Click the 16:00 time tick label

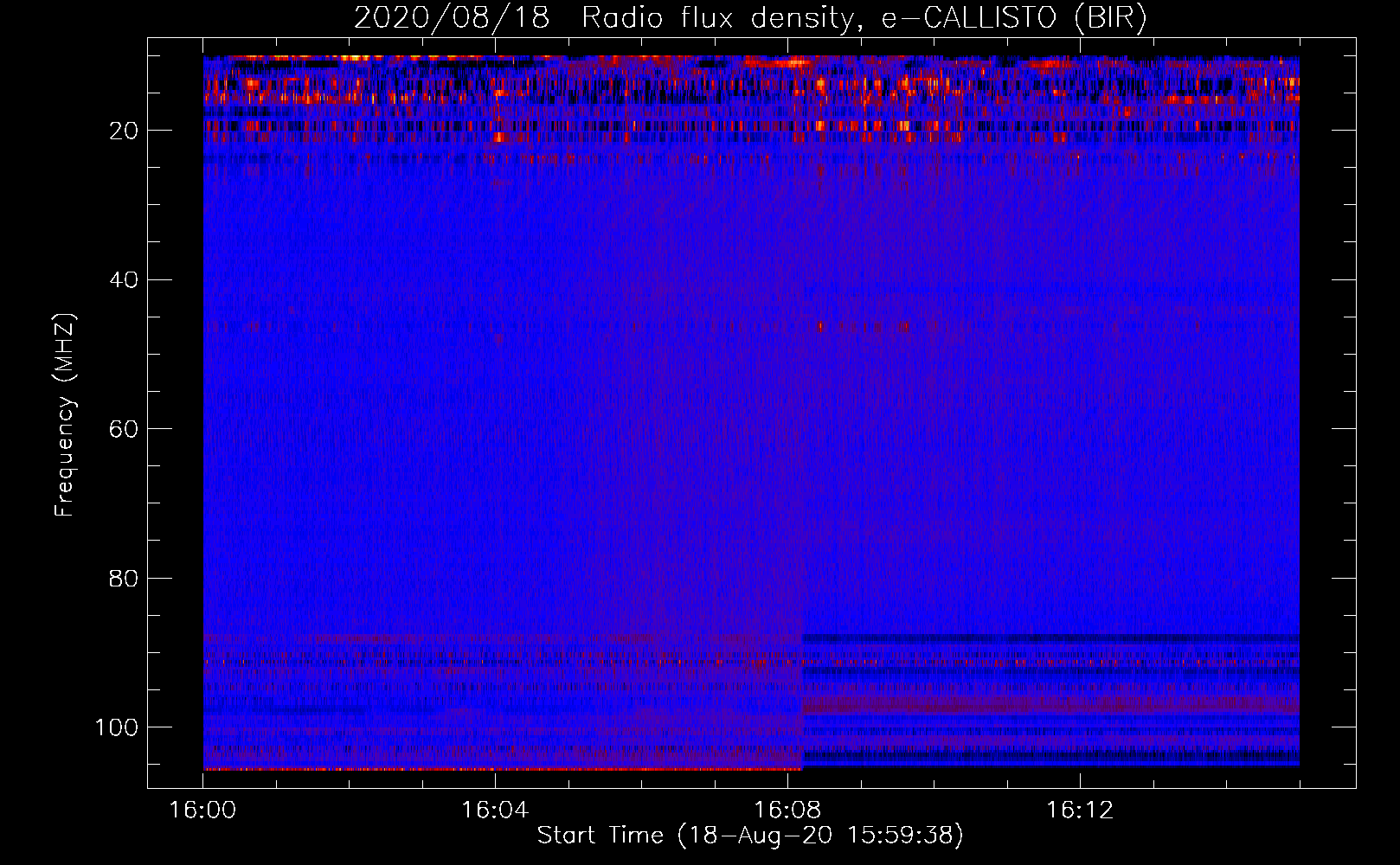[x=203, y=811]
